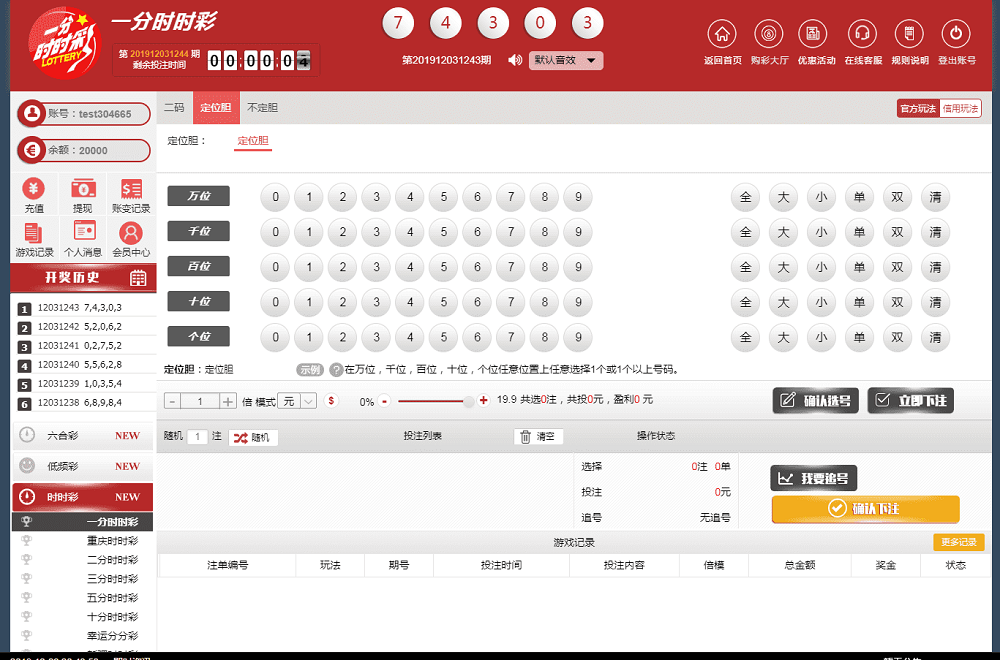Switch to the 二码 tab

[174, 108]
